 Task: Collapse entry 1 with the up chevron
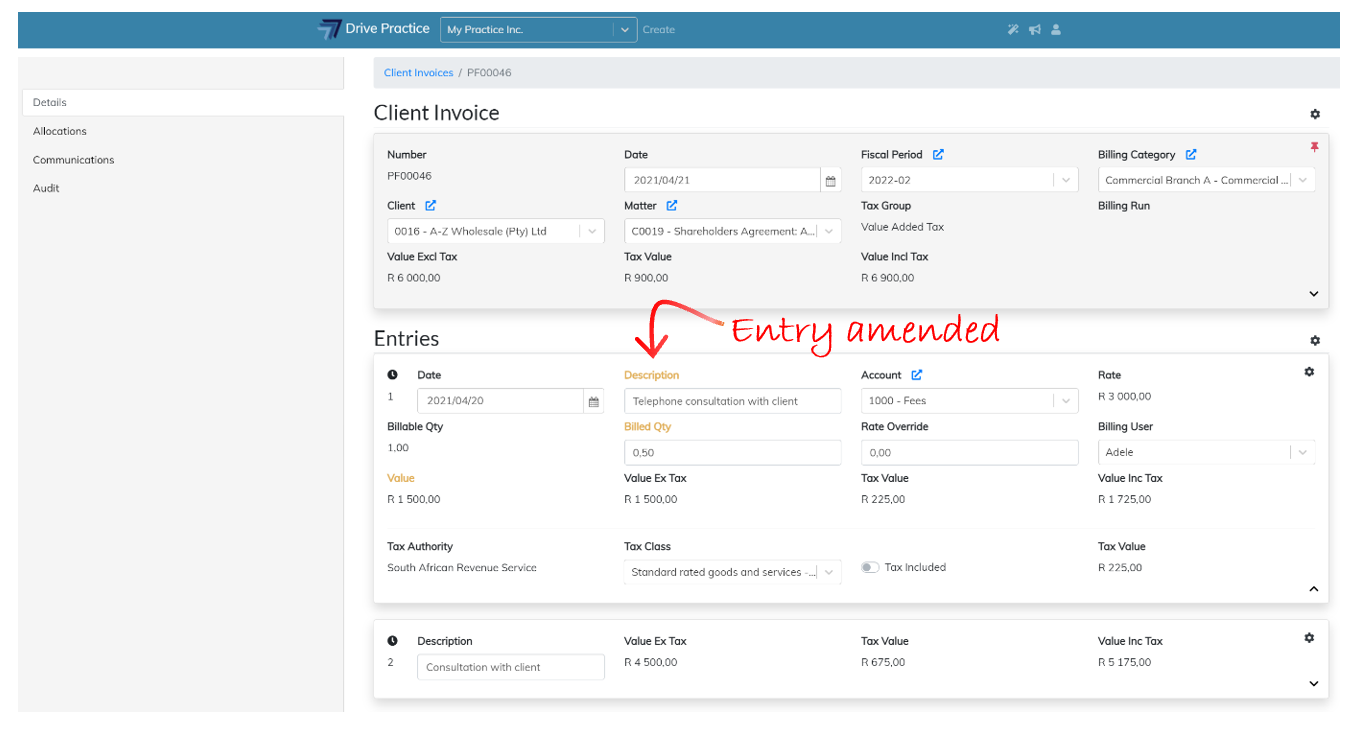tap(1314, 589)
